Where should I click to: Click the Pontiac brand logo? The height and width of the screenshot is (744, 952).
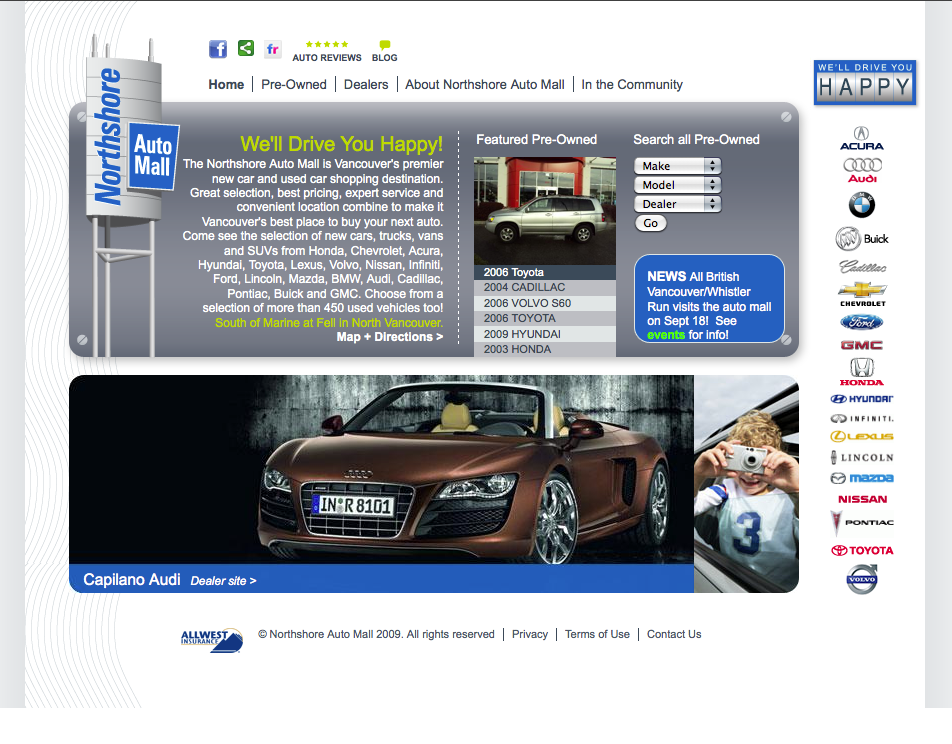(862, 523)
